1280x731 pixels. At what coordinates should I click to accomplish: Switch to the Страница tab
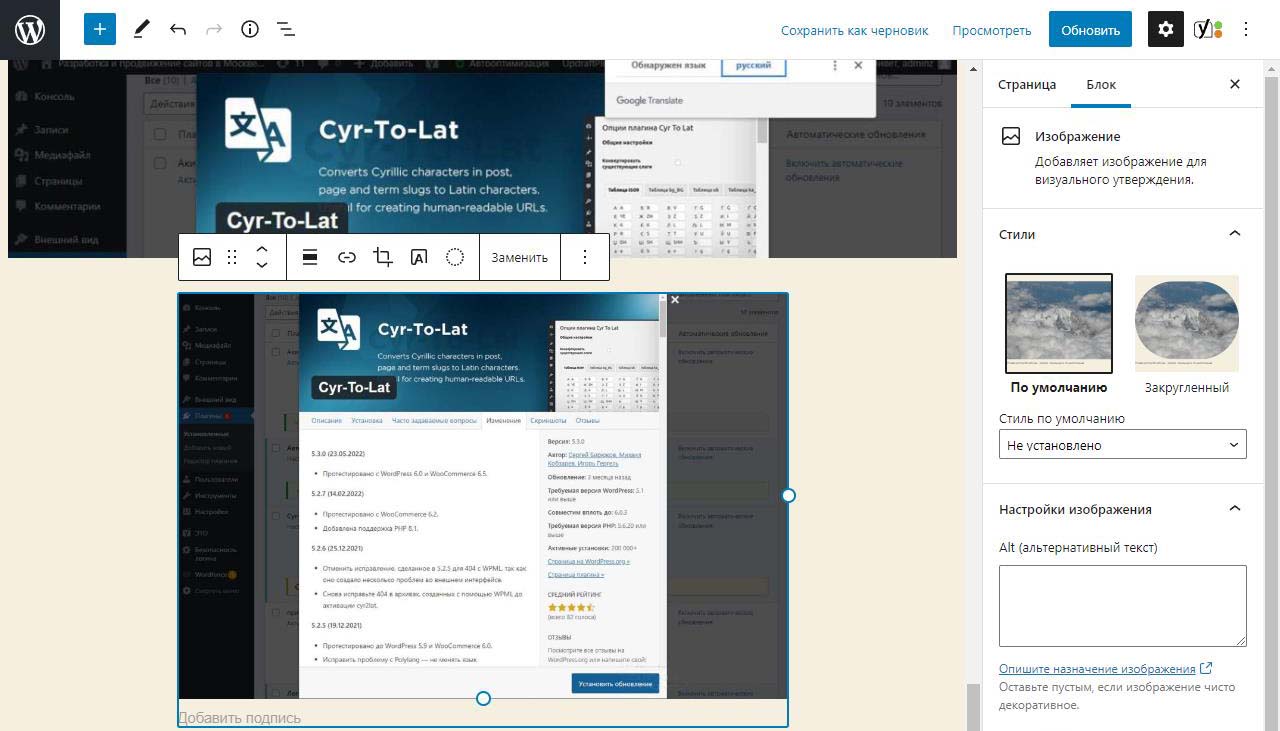pos(1026,84)
